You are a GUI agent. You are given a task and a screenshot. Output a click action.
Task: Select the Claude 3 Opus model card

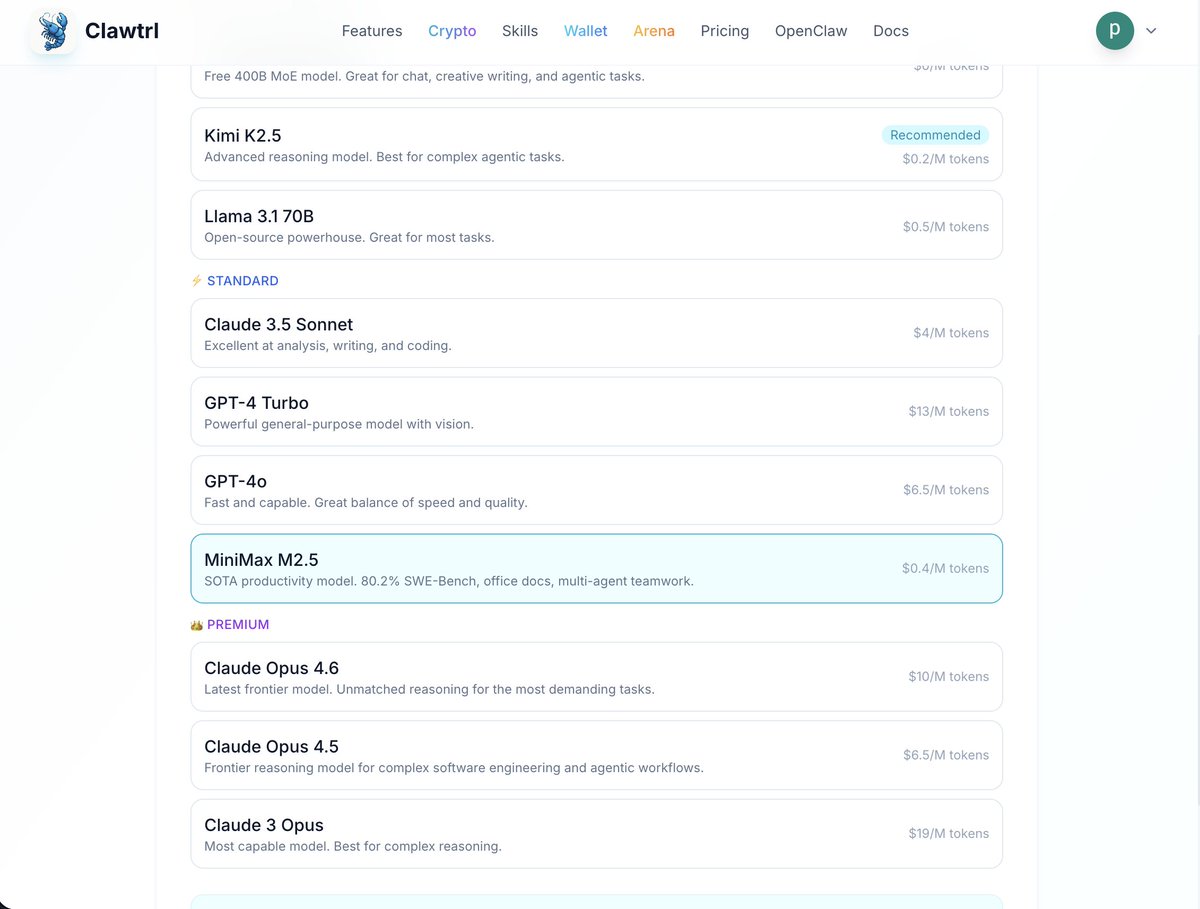coord(597,834)
